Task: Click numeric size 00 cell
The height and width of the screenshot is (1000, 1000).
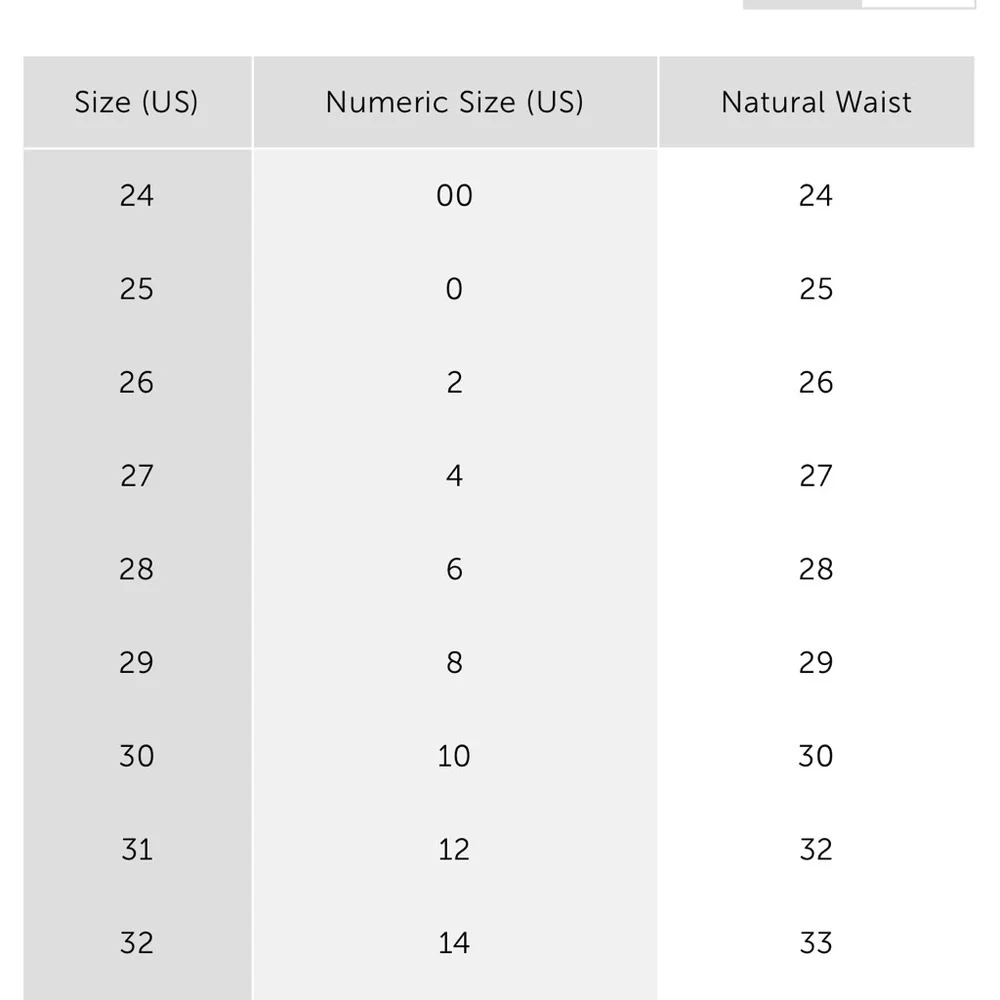Action: (x=455, y=196)
